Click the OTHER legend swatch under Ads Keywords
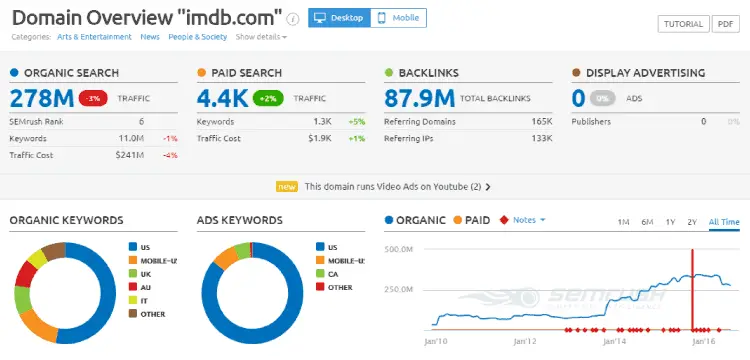The width and height of the screenshot is (750, 360). tap(320, 287)
